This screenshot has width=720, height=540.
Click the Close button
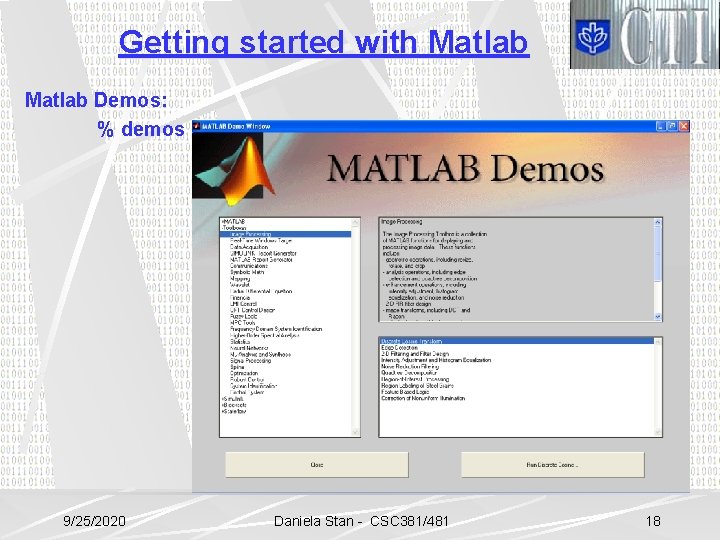tap(317, 465)
